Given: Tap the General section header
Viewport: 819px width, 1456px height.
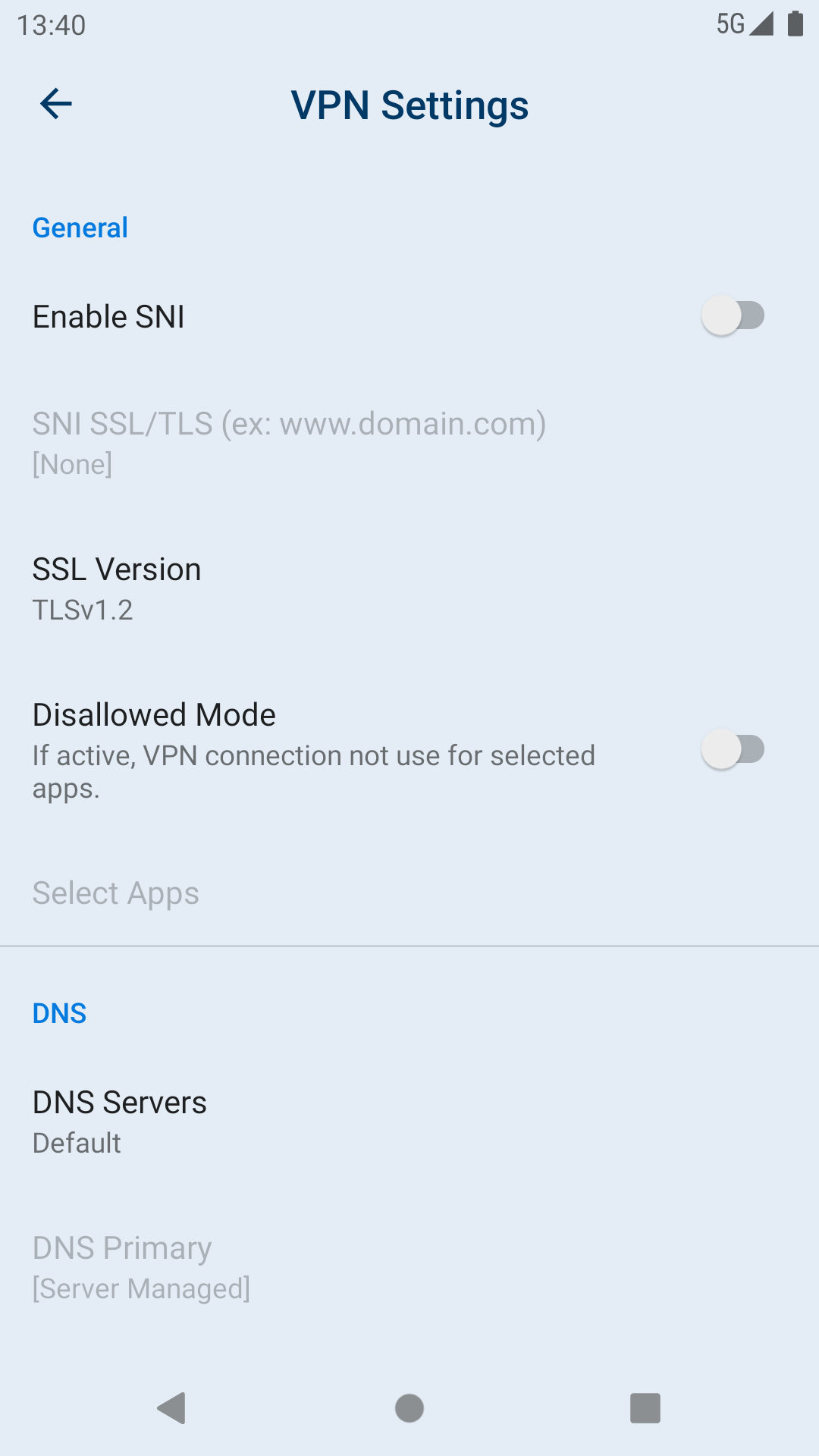Looking at the screenshot, I should click(80, 227).
